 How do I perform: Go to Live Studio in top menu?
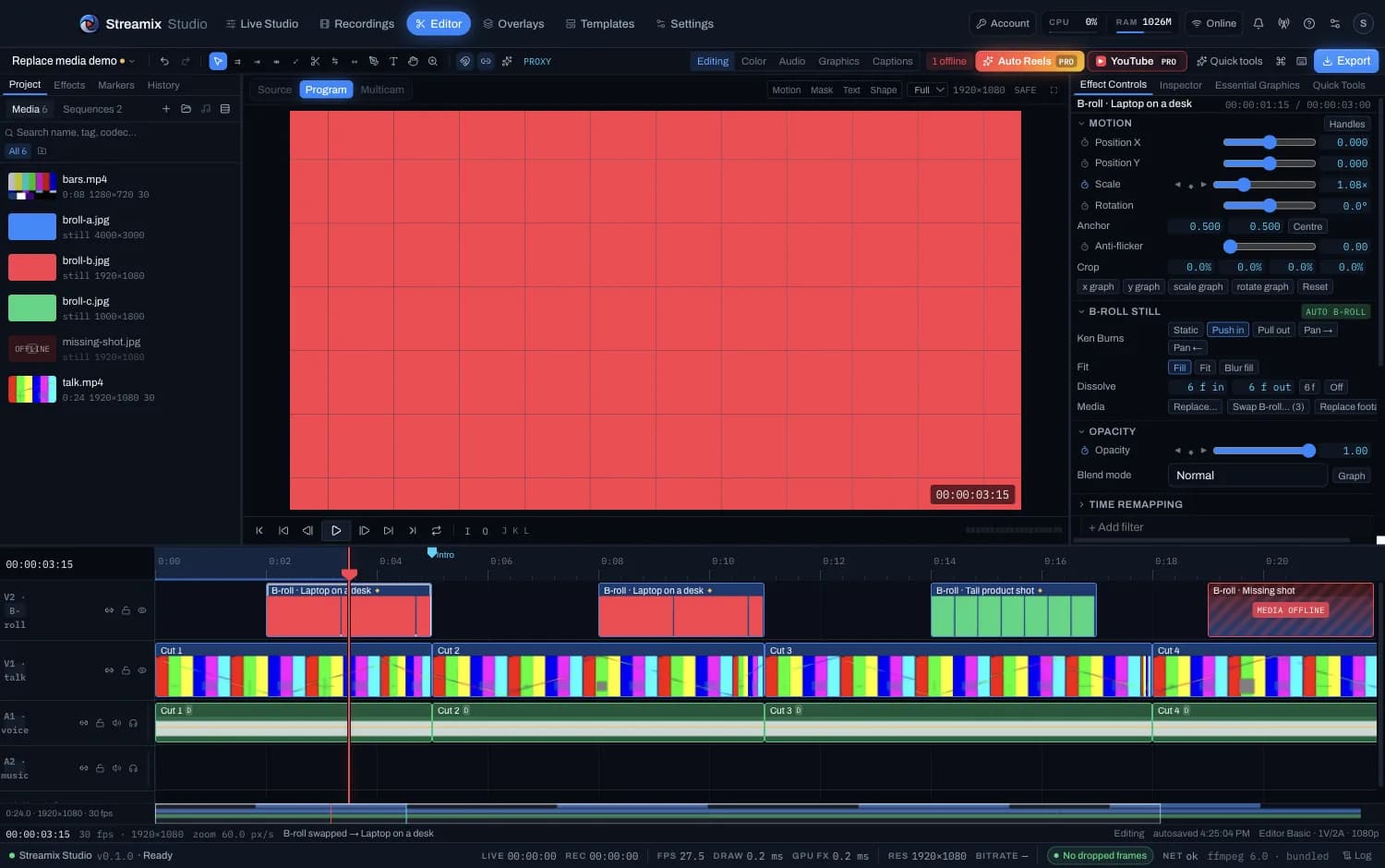261,23
